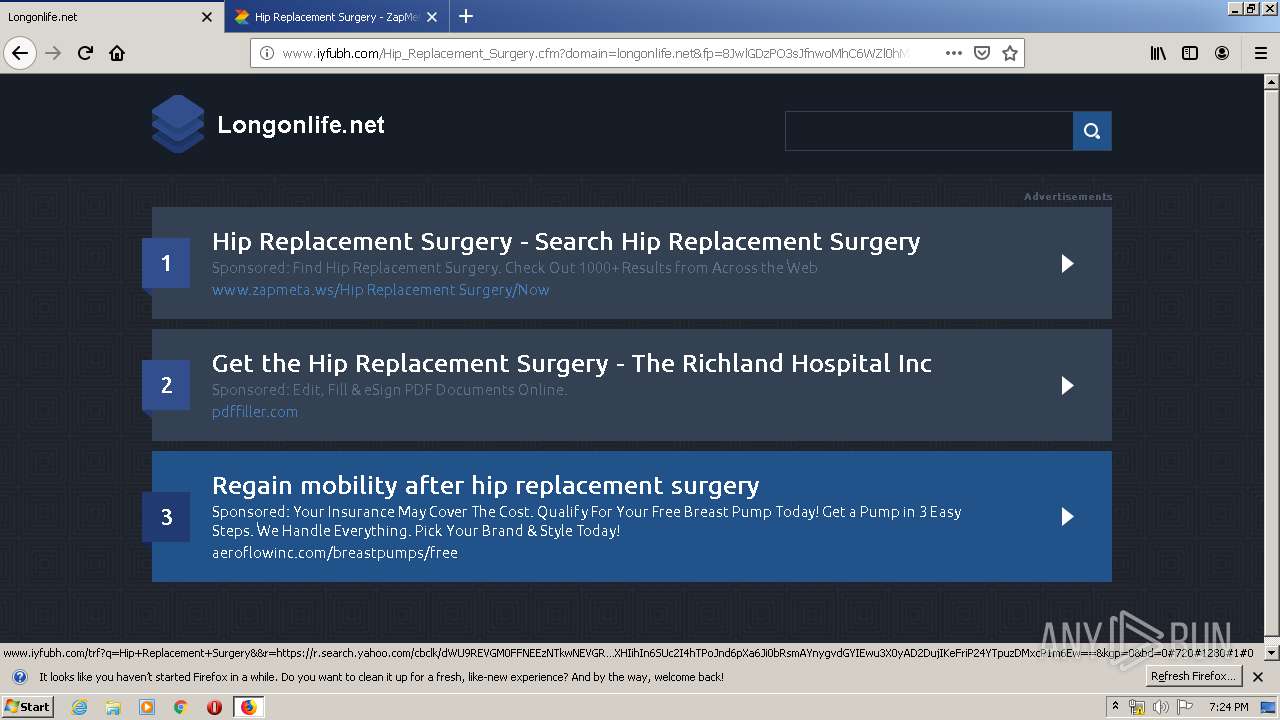Click the Refresh Firefox button
The width and height of the screenshot is (1280, 720).
[1194, 677]
